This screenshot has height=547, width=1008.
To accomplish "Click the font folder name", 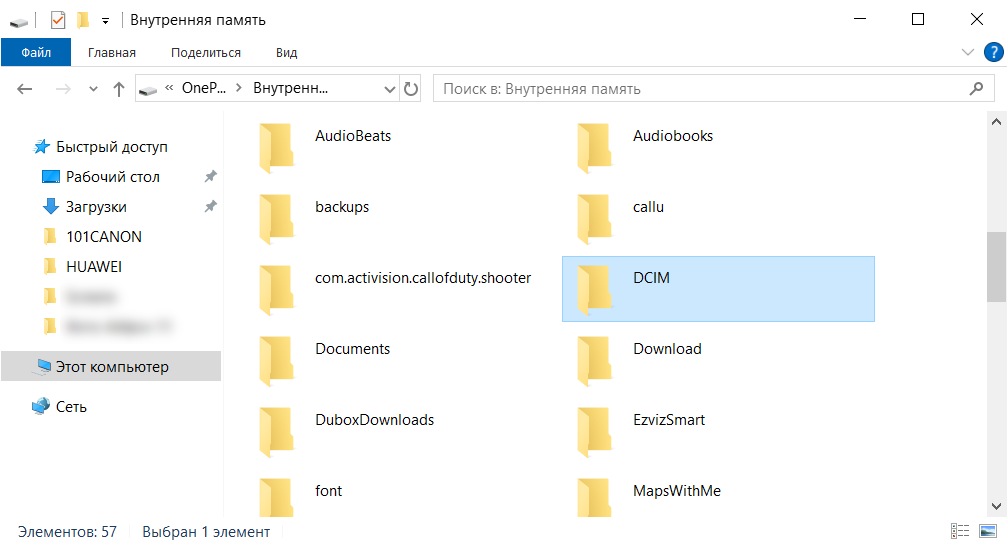I will coord(328,490).
